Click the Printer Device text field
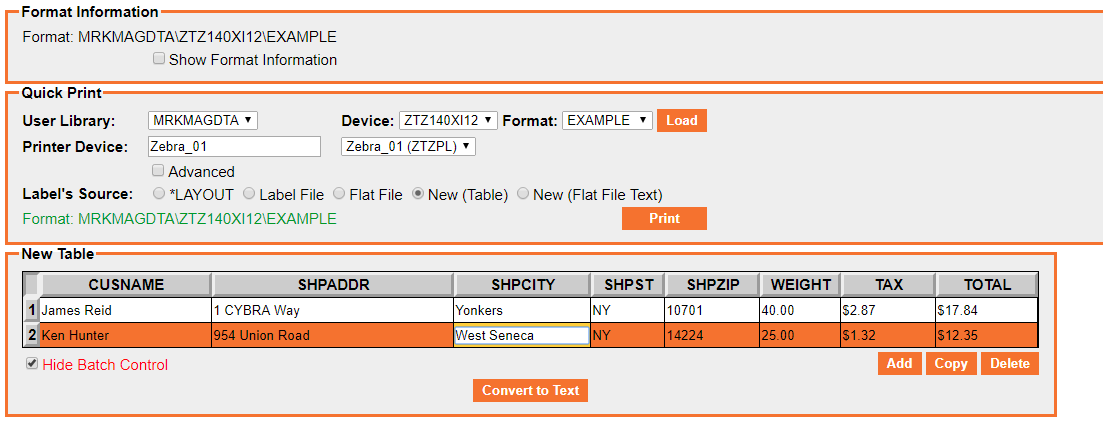The width and height of the screenshot is (1103, 430). click(x=233, y=146)
